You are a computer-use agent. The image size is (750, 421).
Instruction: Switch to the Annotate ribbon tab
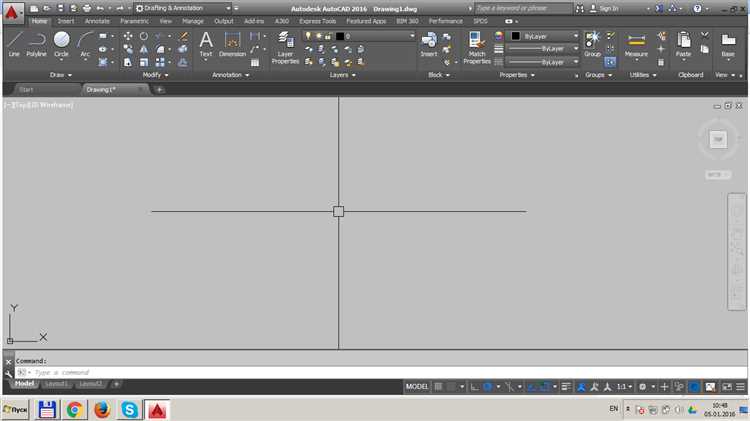pos(98,20)
